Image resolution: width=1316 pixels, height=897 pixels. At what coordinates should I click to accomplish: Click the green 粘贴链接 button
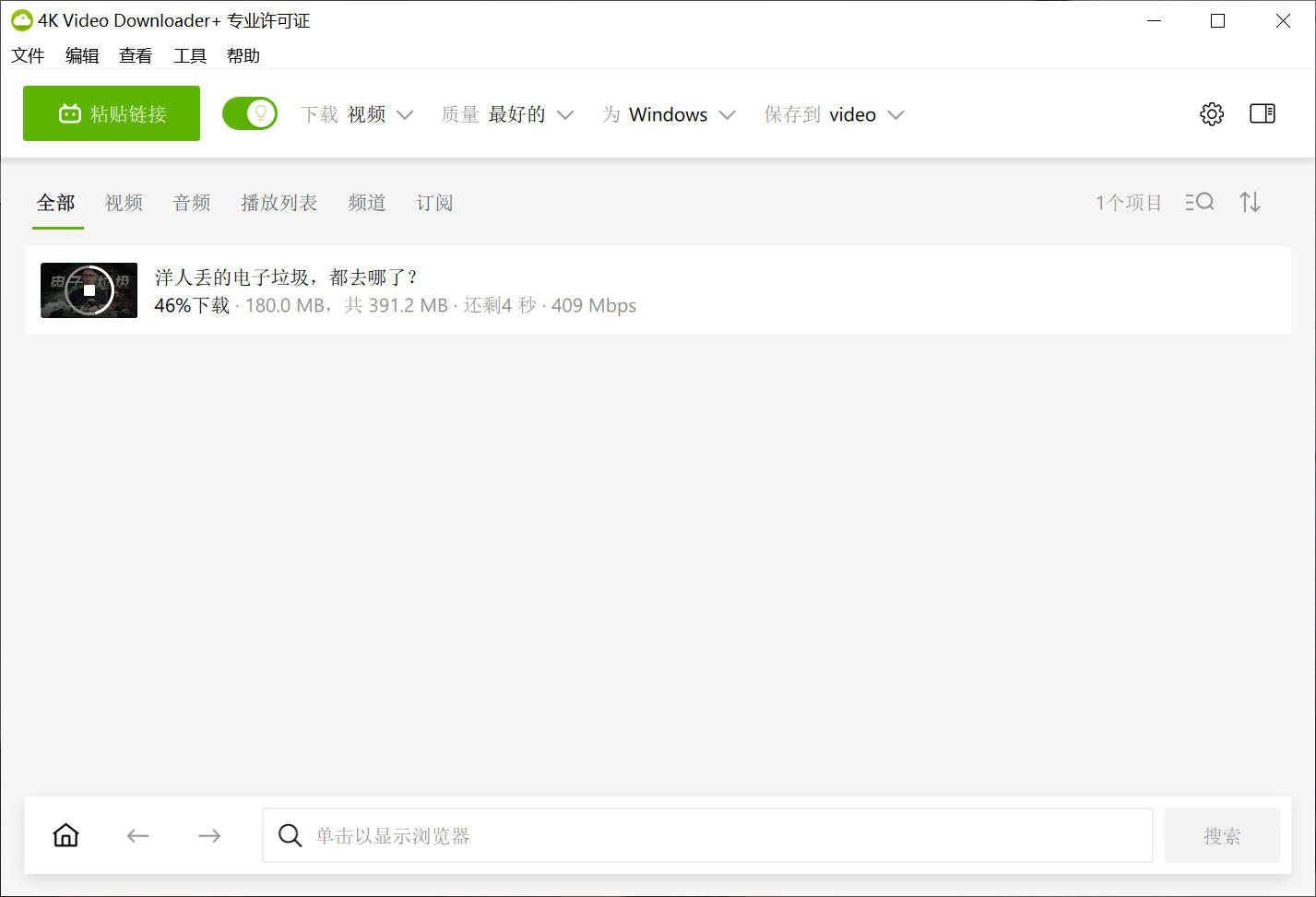pyautogui.click(x=112, y=113)
